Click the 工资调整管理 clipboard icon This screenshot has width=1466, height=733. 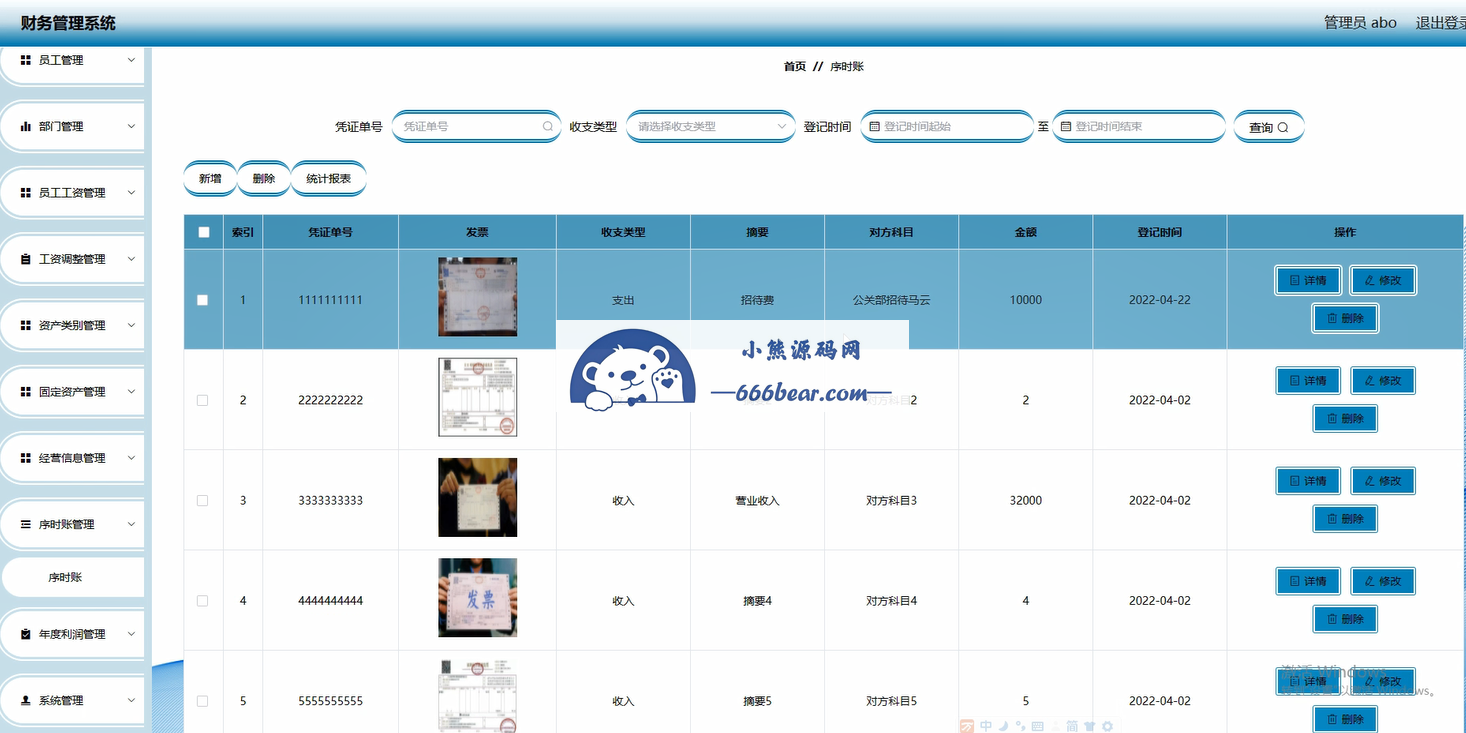click(26, 259)
